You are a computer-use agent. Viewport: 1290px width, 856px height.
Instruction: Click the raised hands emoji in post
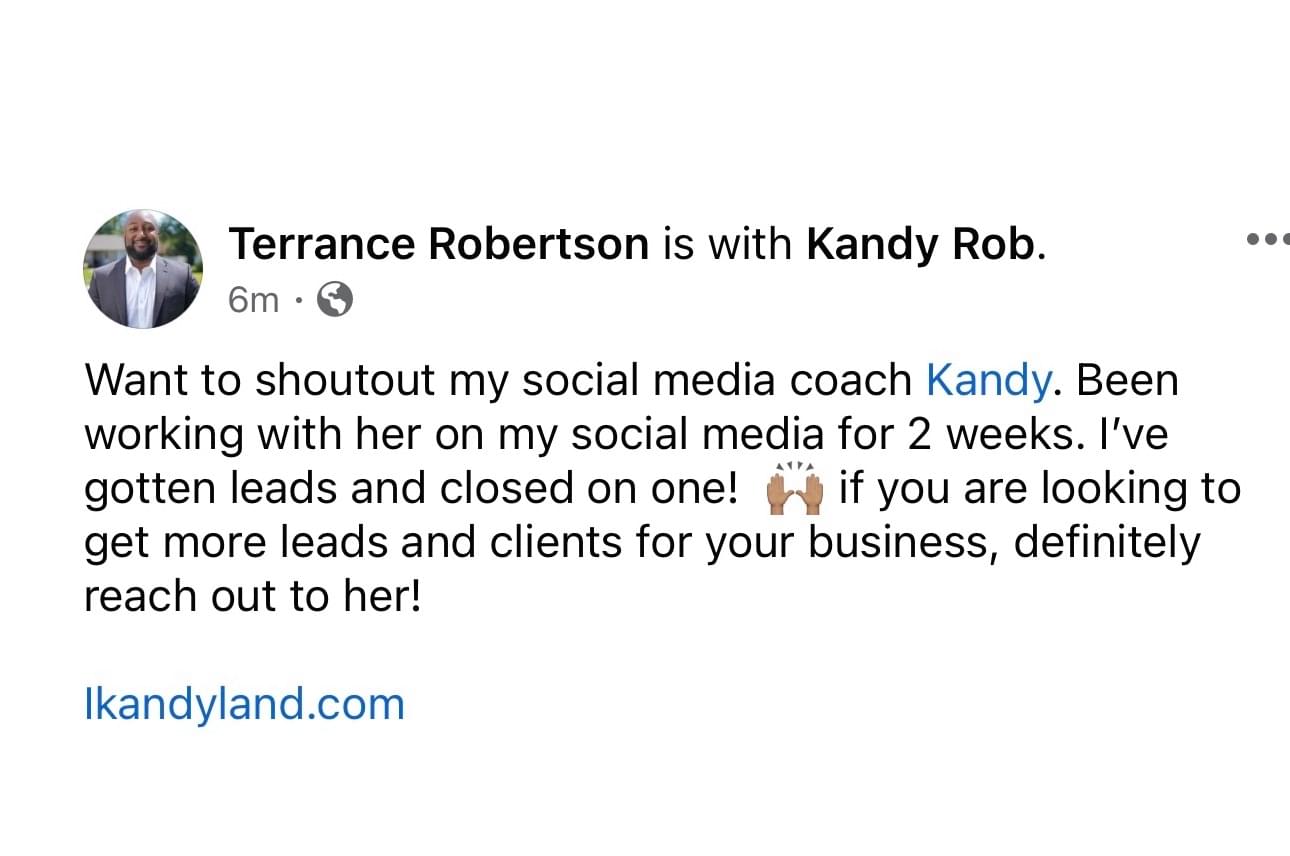[x=793, y=490]
